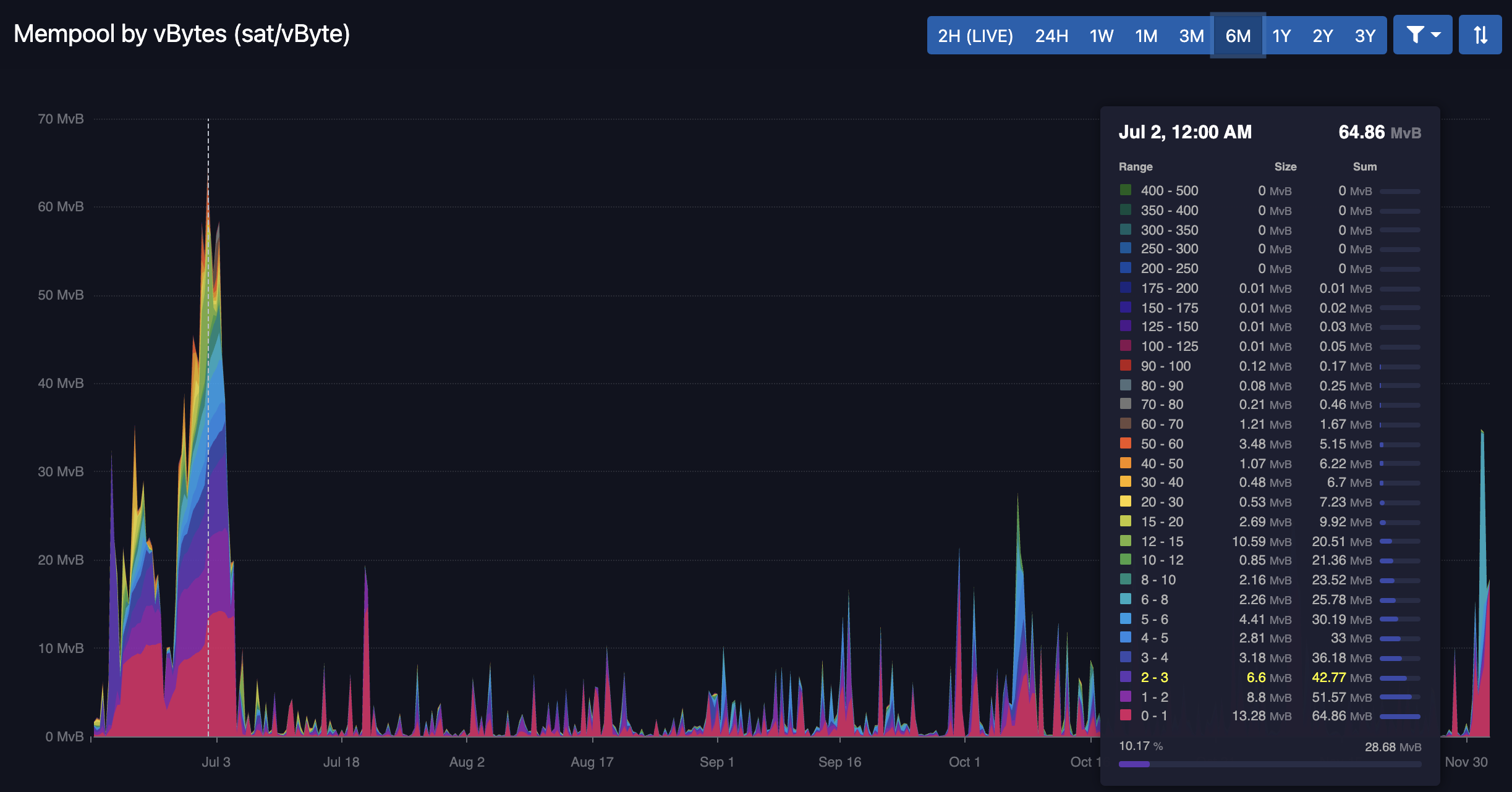Click the 13.28 MvB size for range 0 - 1
1512x792 pixels.
coord(1262,715)
